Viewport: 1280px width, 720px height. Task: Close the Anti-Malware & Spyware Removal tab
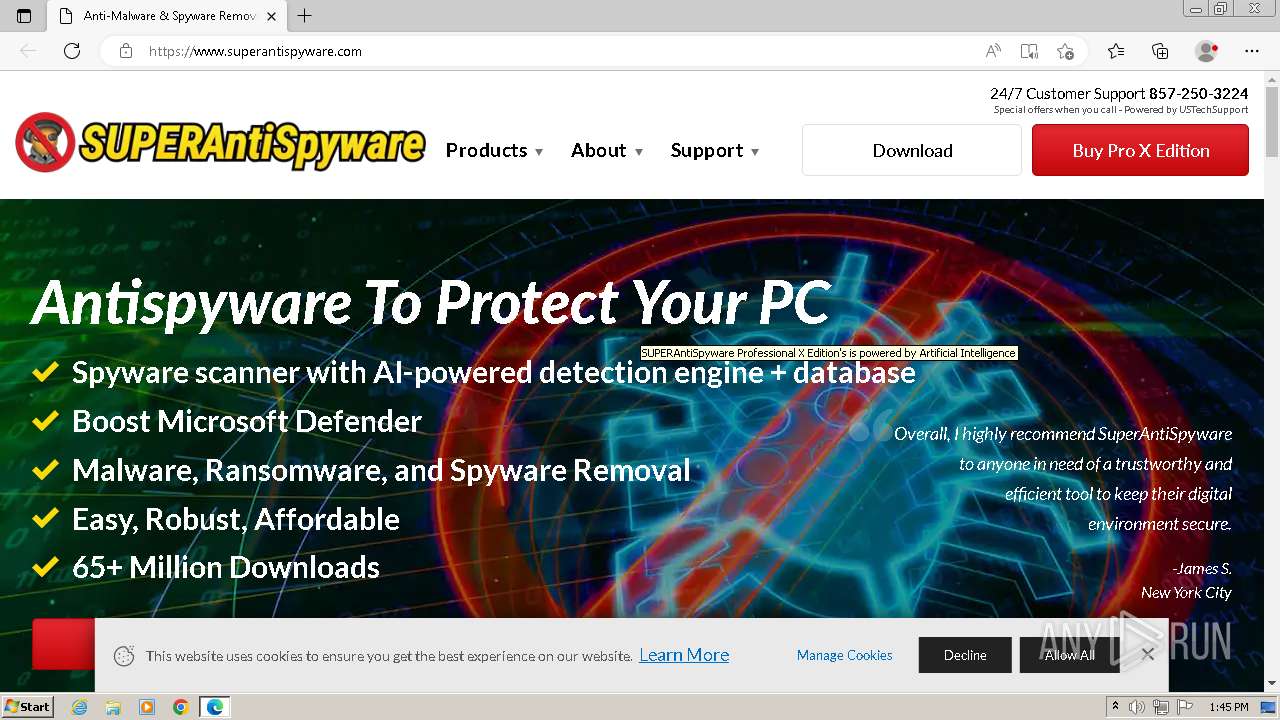[x=272, y=16]
